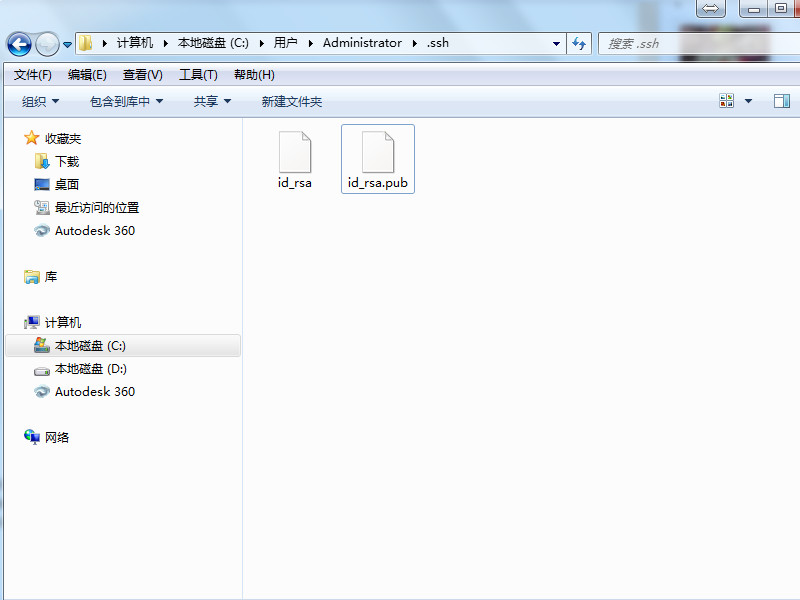The height and width of the screenshot is (600, 800).
Task: Maximize the Explorer window
Action: click(781, 8)
